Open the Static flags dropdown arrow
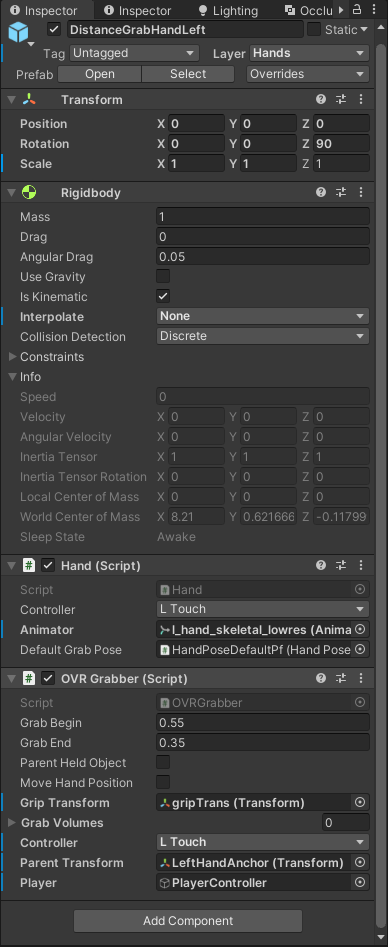Screen dimensions: 388x947 click(364, 30)
